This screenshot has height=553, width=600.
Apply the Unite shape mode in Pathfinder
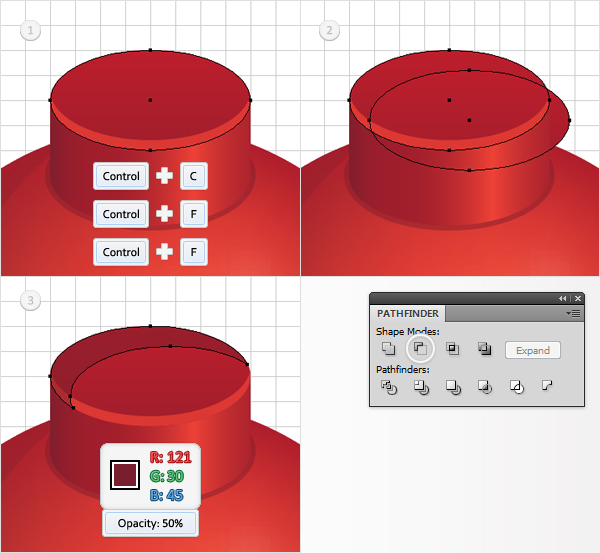point(388,349)
